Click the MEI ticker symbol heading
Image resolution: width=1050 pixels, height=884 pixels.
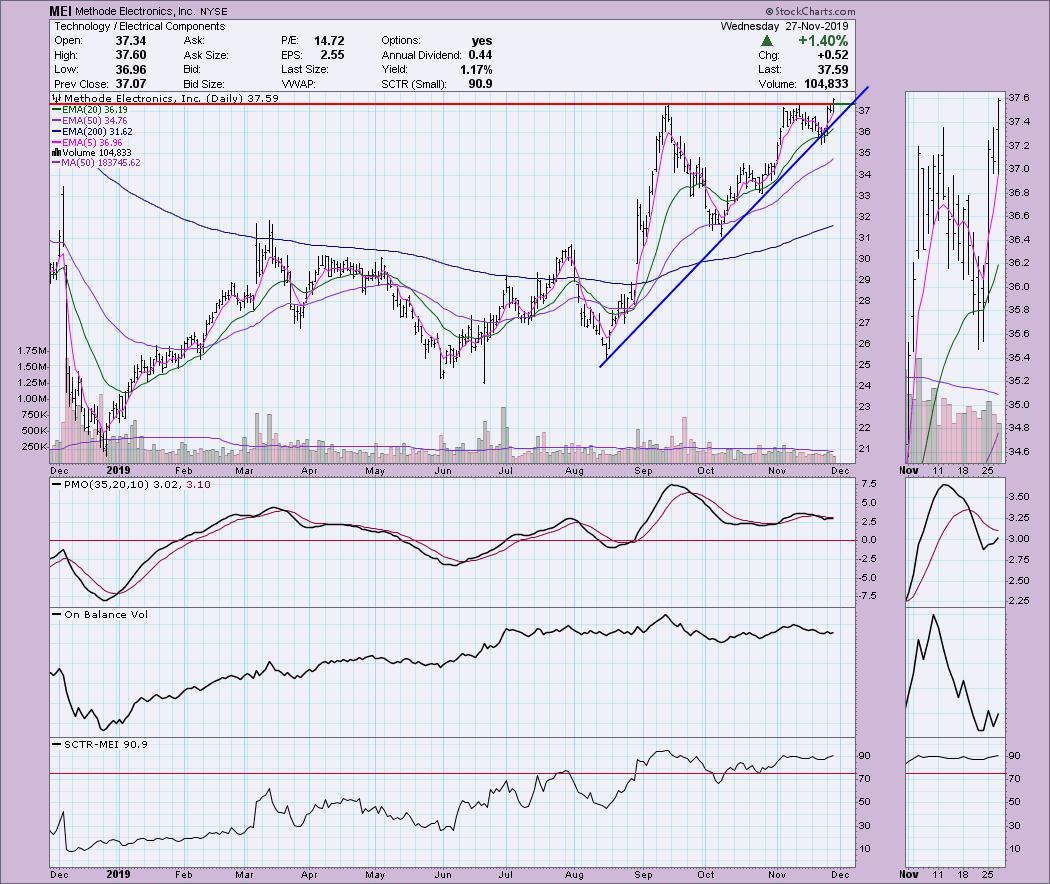click(61, 11)
